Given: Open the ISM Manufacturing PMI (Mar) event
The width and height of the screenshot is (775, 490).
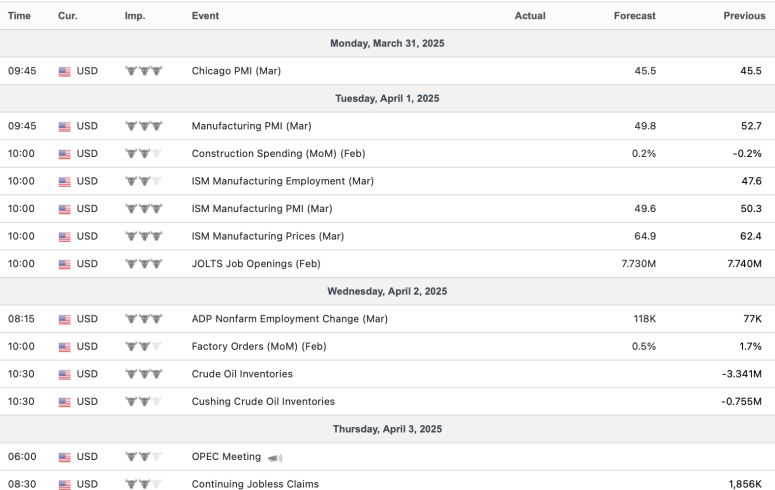Looking at the screenshot, I should click(262, 209).
